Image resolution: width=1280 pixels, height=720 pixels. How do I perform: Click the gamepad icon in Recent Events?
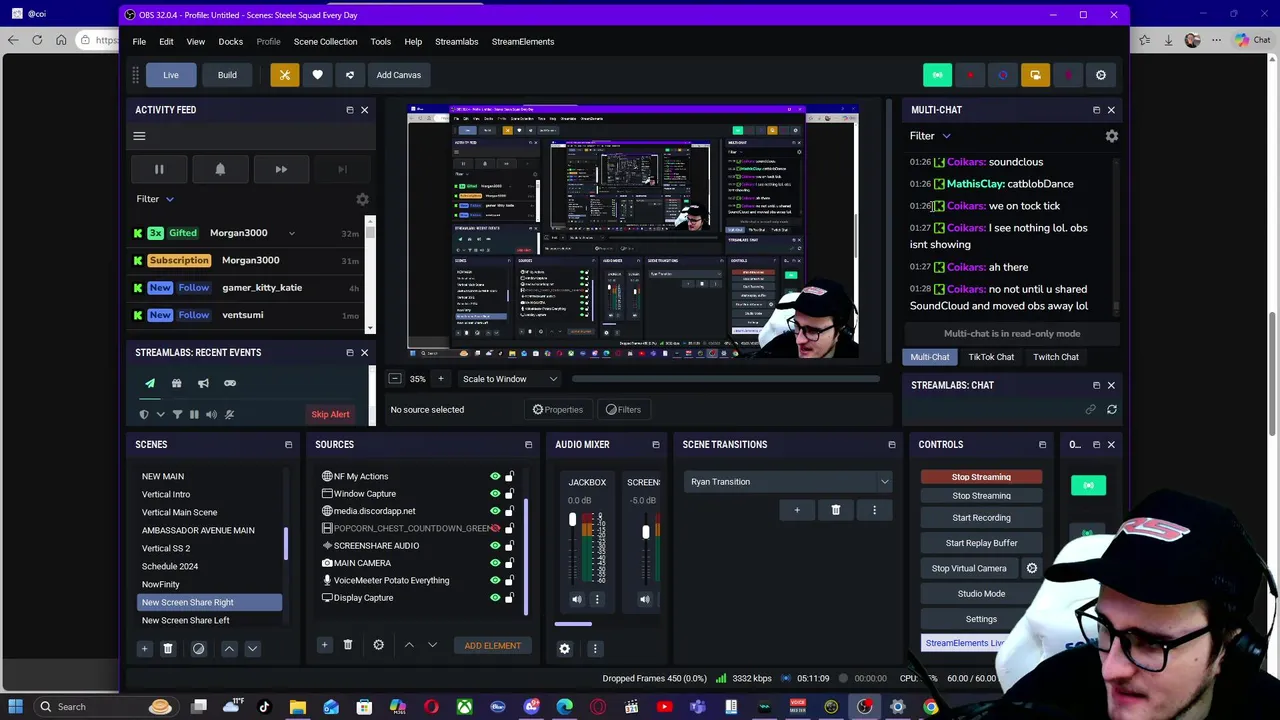(230, 383)
